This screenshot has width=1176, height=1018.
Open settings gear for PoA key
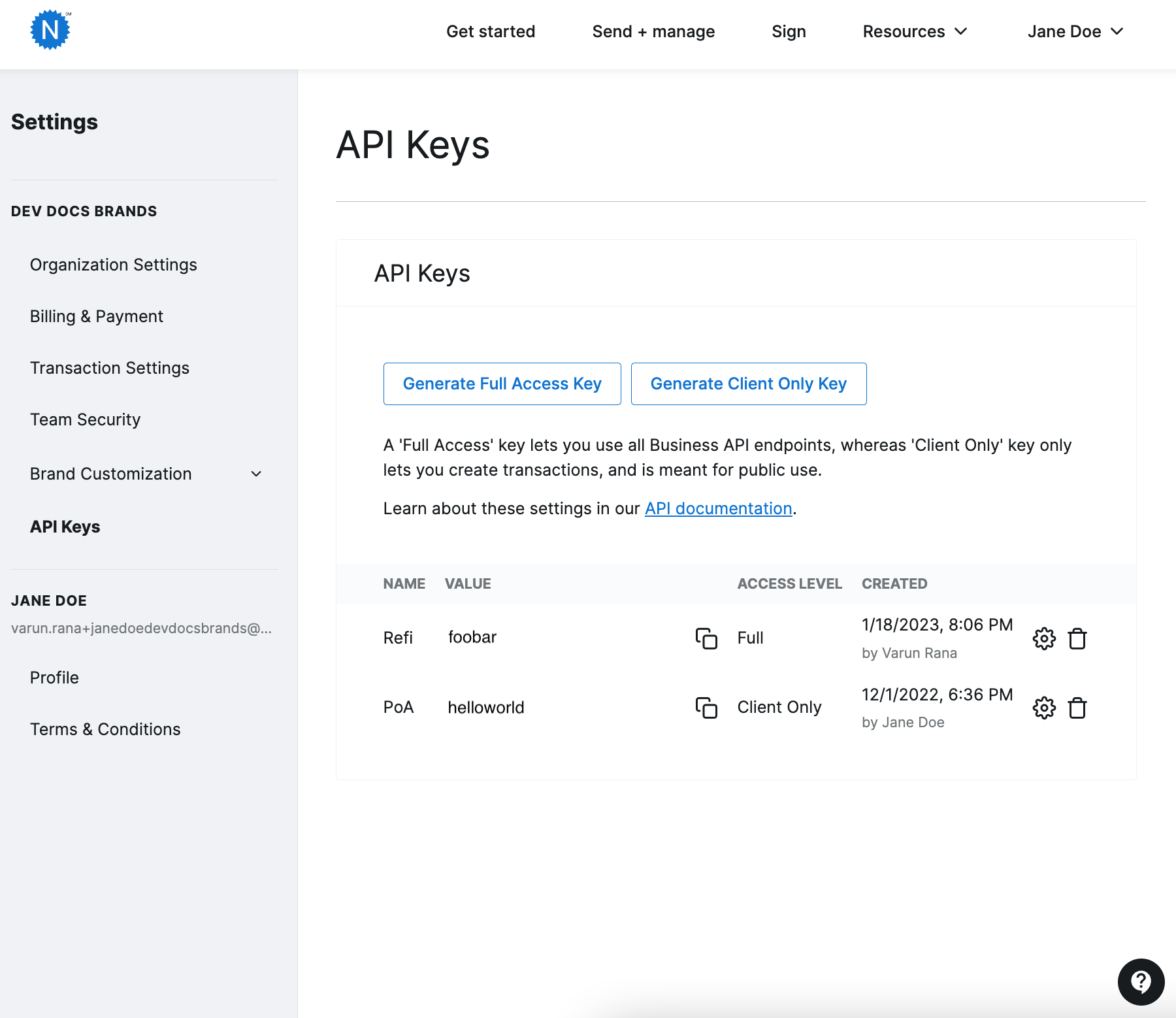(x=1044, y=708)
